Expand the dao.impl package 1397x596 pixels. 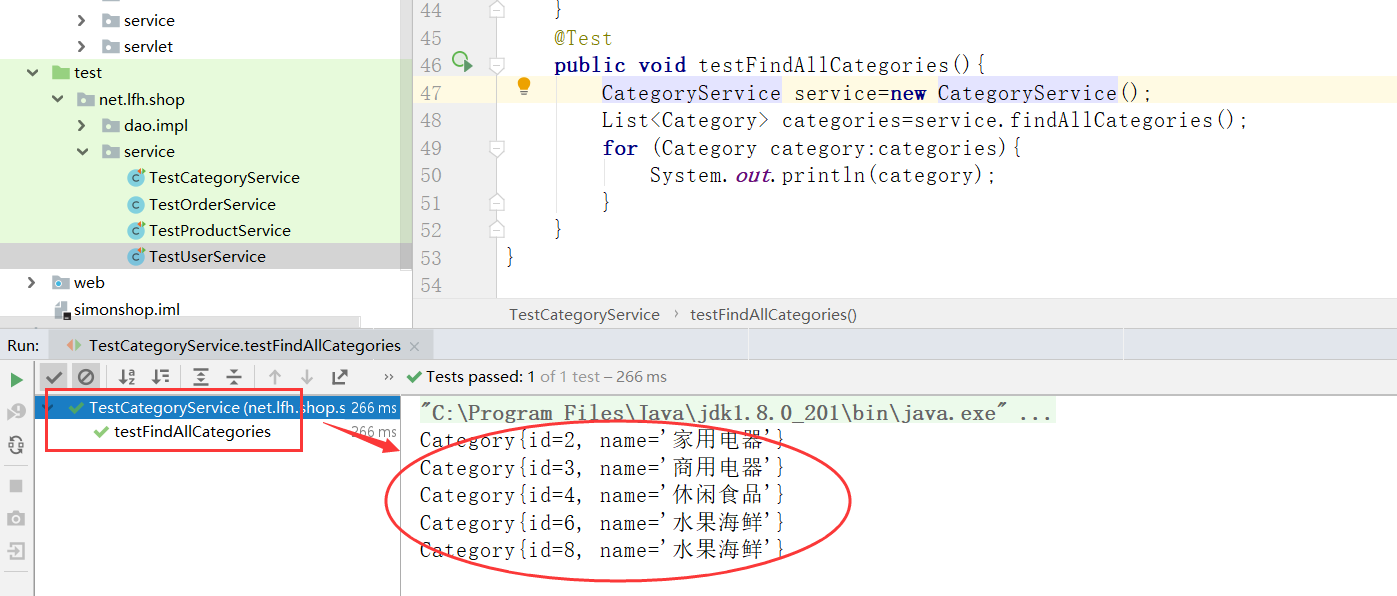point(82,125)
